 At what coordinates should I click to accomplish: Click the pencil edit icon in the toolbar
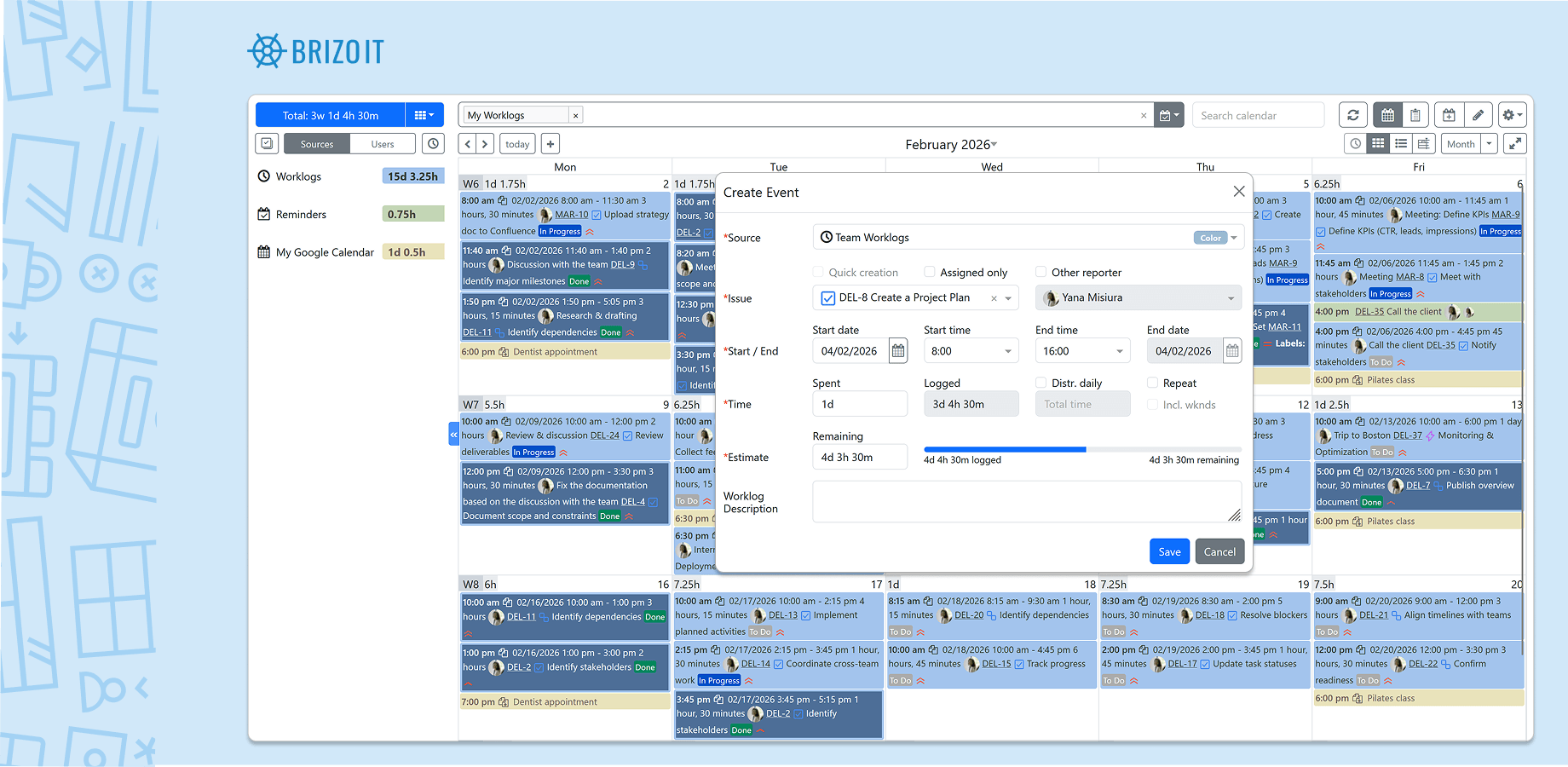1479,114
